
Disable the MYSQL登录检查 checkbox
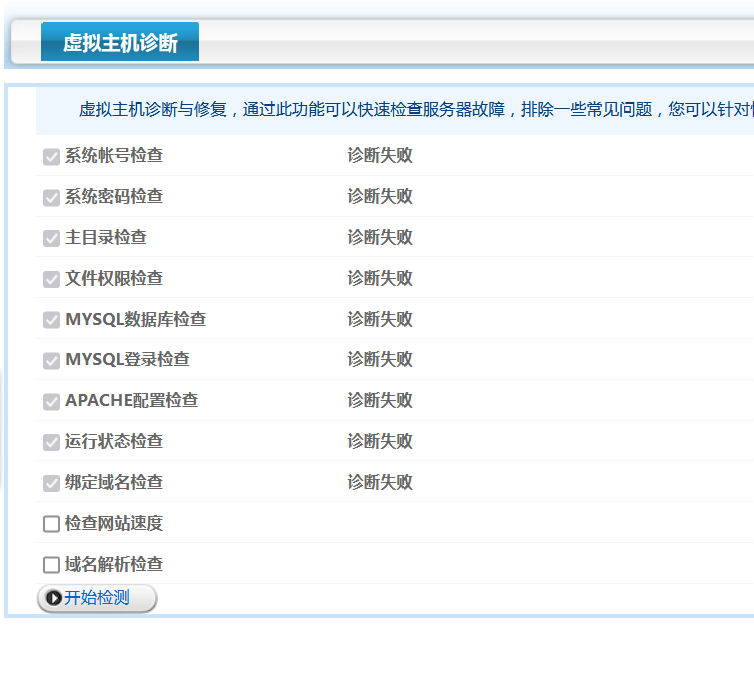point(52,360)
